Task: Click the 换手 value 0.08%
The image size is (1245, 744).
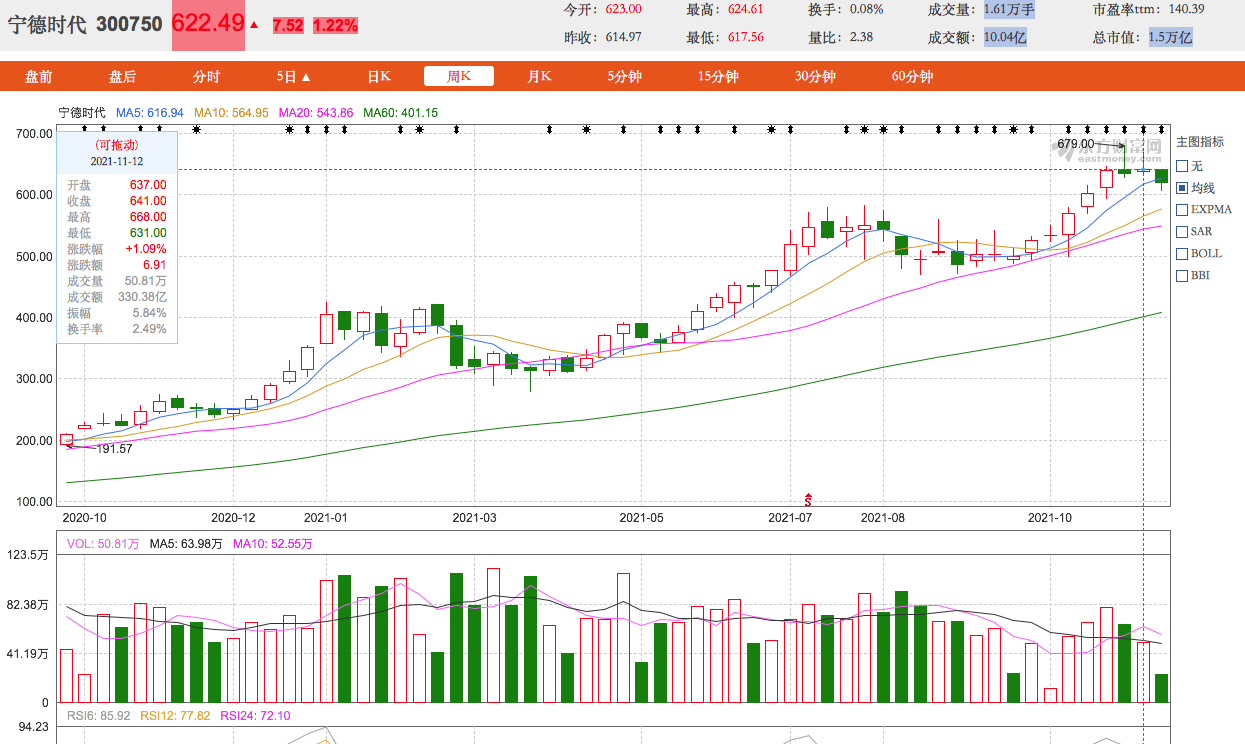Action: [866, 10]
